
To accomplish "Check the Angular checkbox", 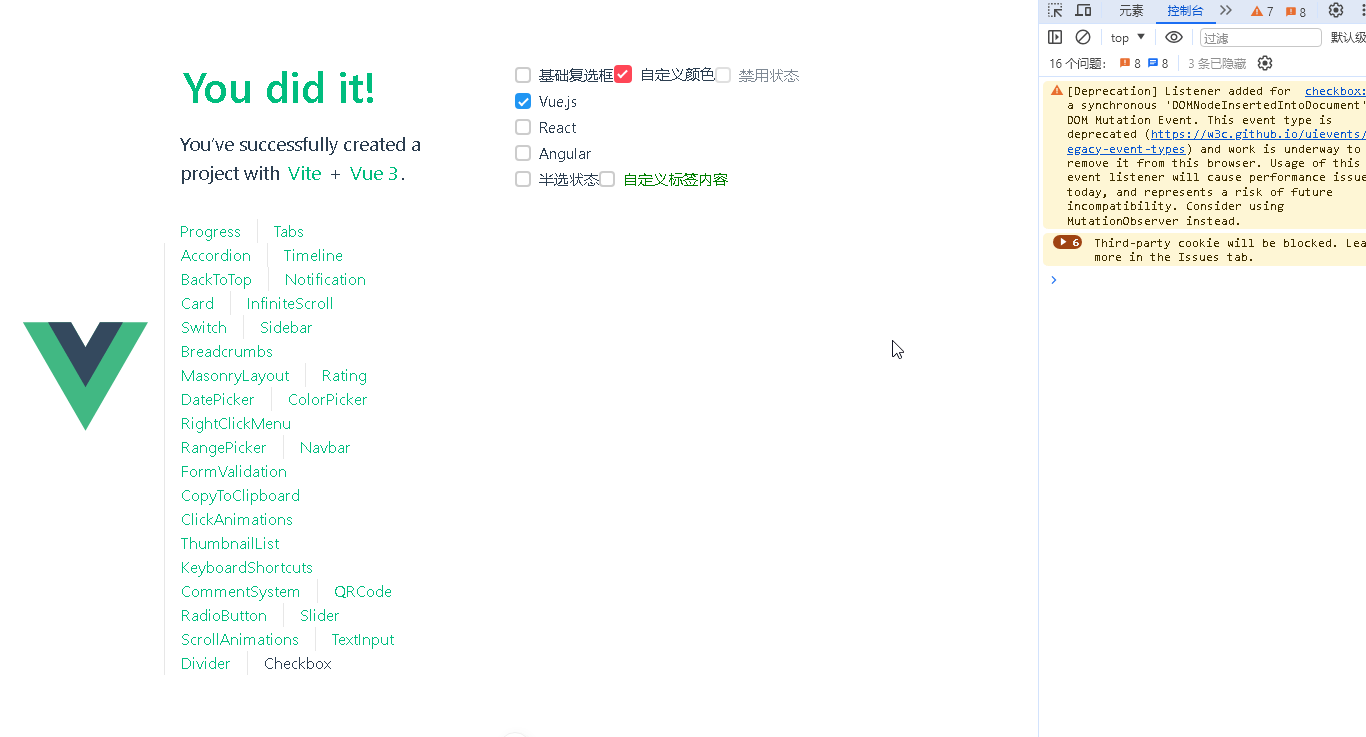I will coord(523,153).
